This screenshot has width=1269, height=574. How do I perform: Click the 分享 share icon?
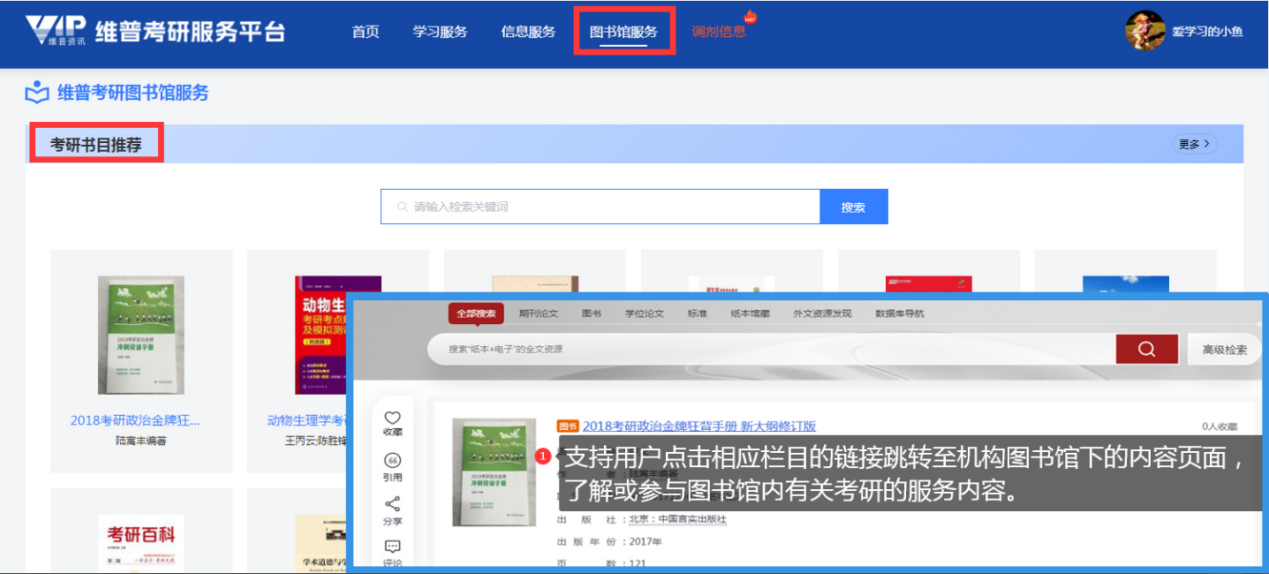(x=392, y=505)
